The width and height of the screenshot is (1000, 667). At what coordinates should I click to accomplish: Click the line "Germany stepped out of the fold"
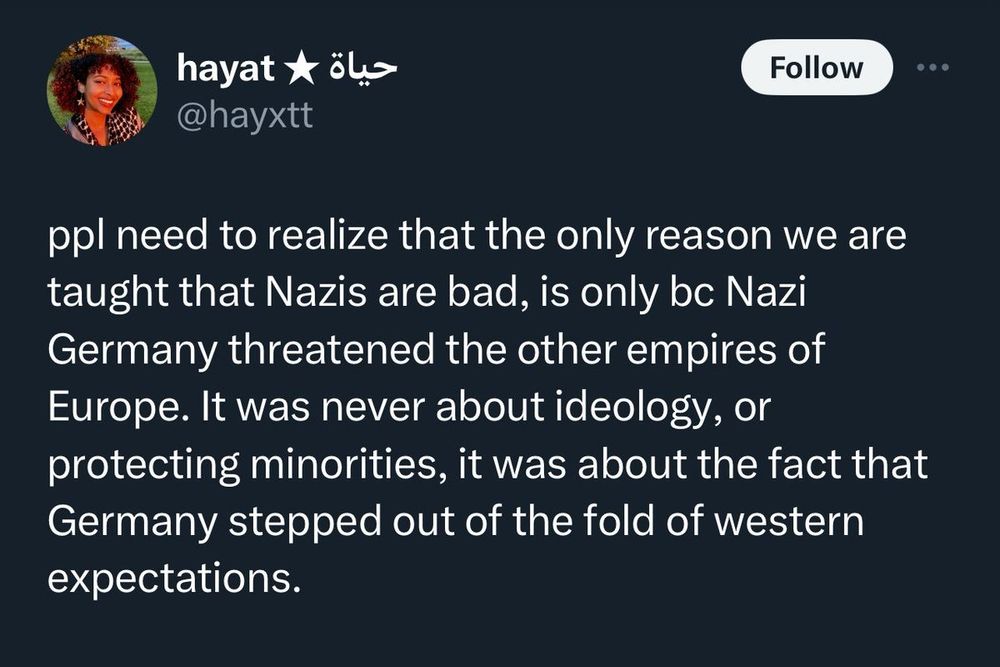coord(455,521)
